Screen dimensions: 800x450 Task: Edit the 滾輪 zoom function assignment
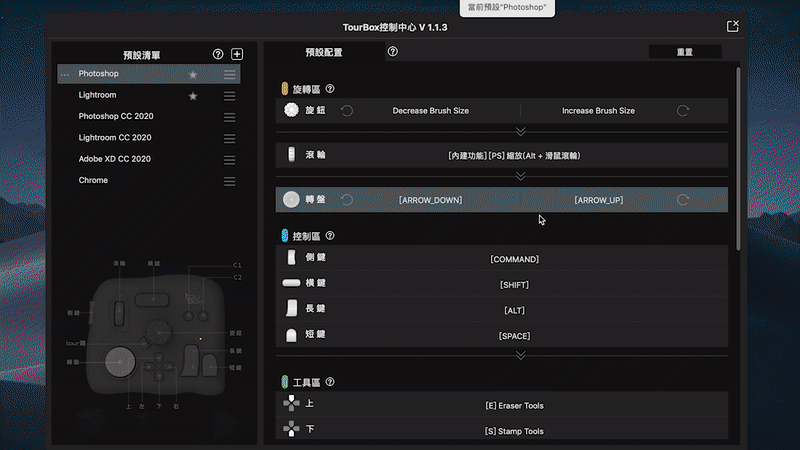point(514,156)
